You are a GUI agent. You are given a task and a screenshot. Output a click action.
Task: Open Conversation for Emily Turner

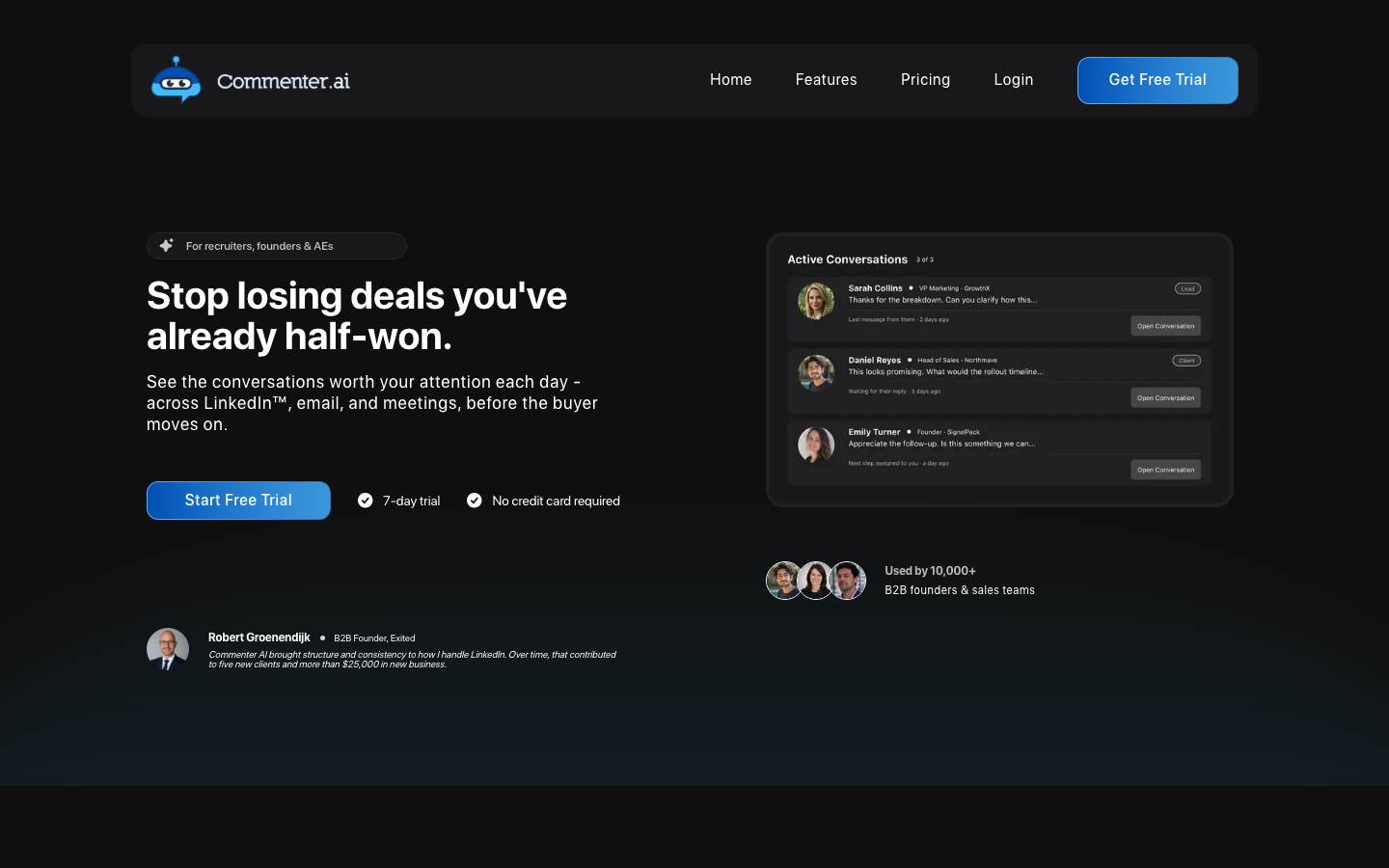click(x=1165, y=470)
